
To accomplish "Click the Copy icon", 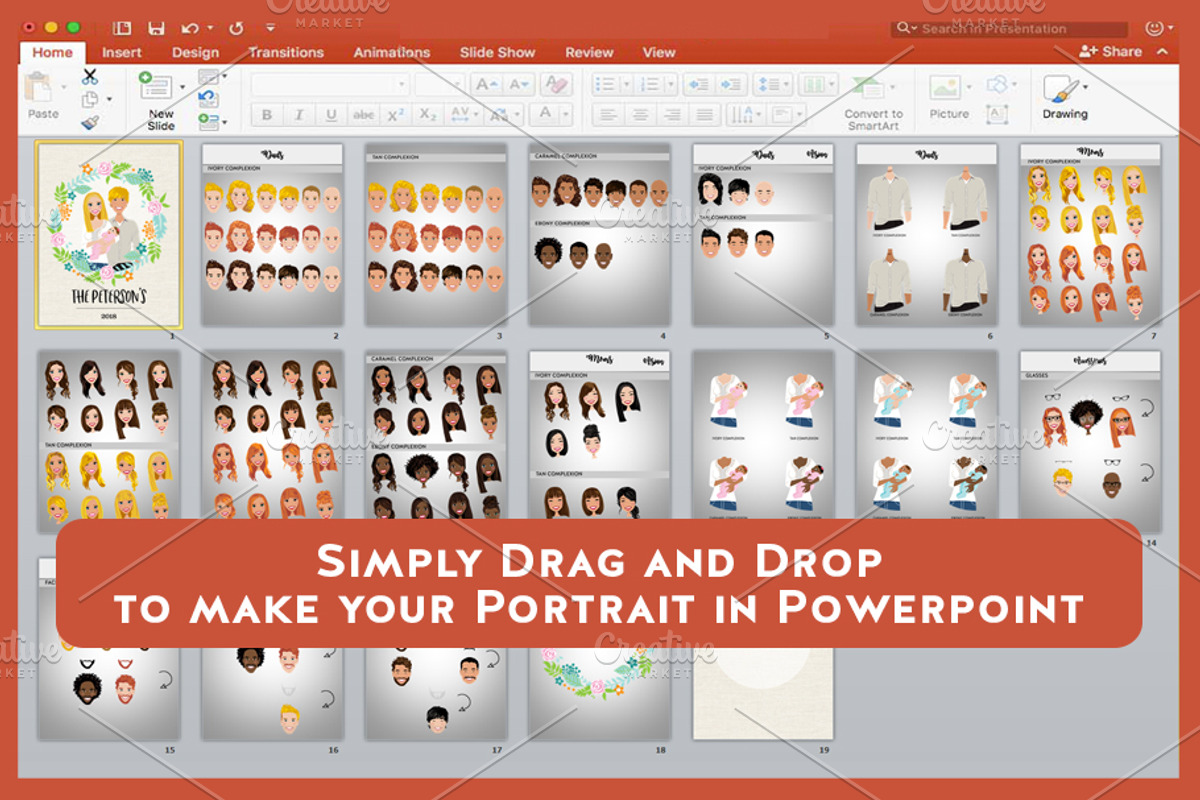I will (x=90, y=99).
